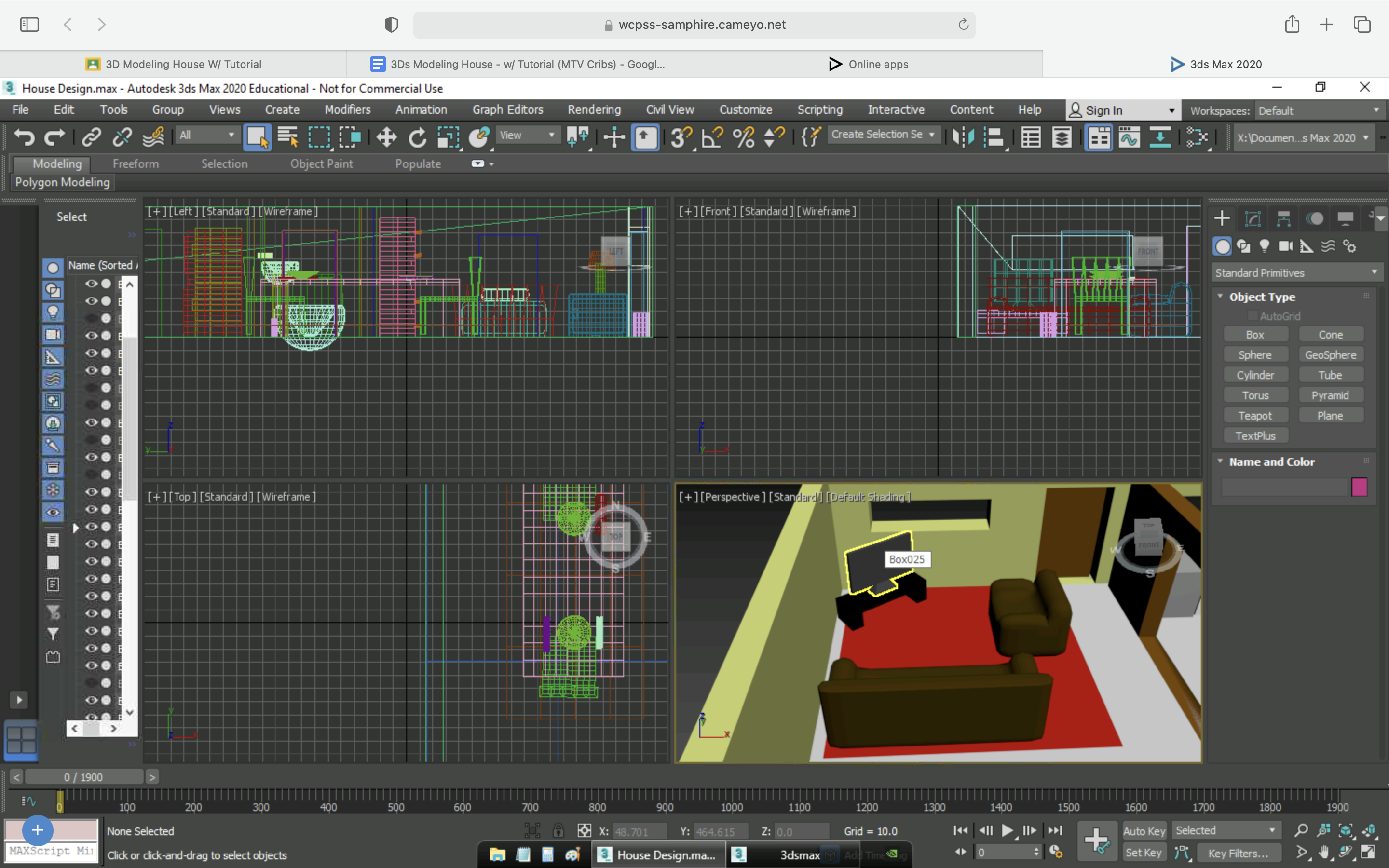Toggle Auto Key animation mode
The image size is (1389, 868).
tap(1144, 831)
